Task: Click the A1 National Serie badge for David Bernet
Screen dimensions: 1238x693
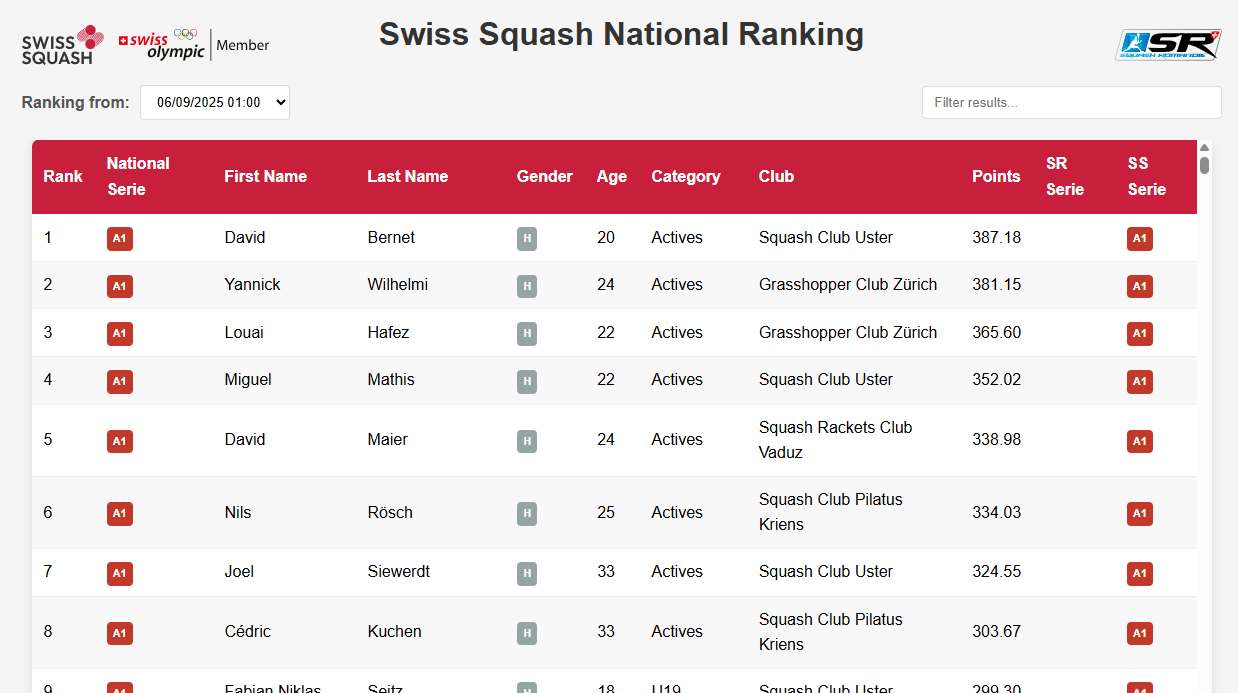Action: [120, 238]
